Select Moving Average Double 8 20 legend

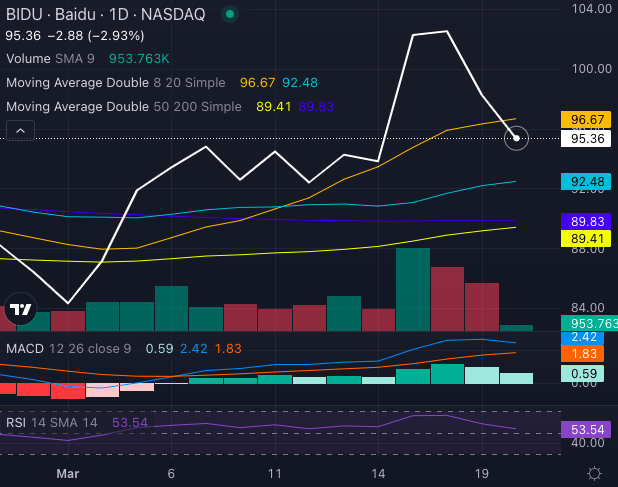[120, 82]
